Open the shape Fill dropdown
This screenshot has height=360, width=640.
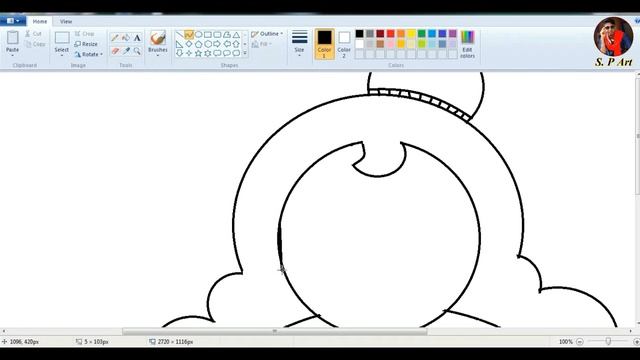262,44
